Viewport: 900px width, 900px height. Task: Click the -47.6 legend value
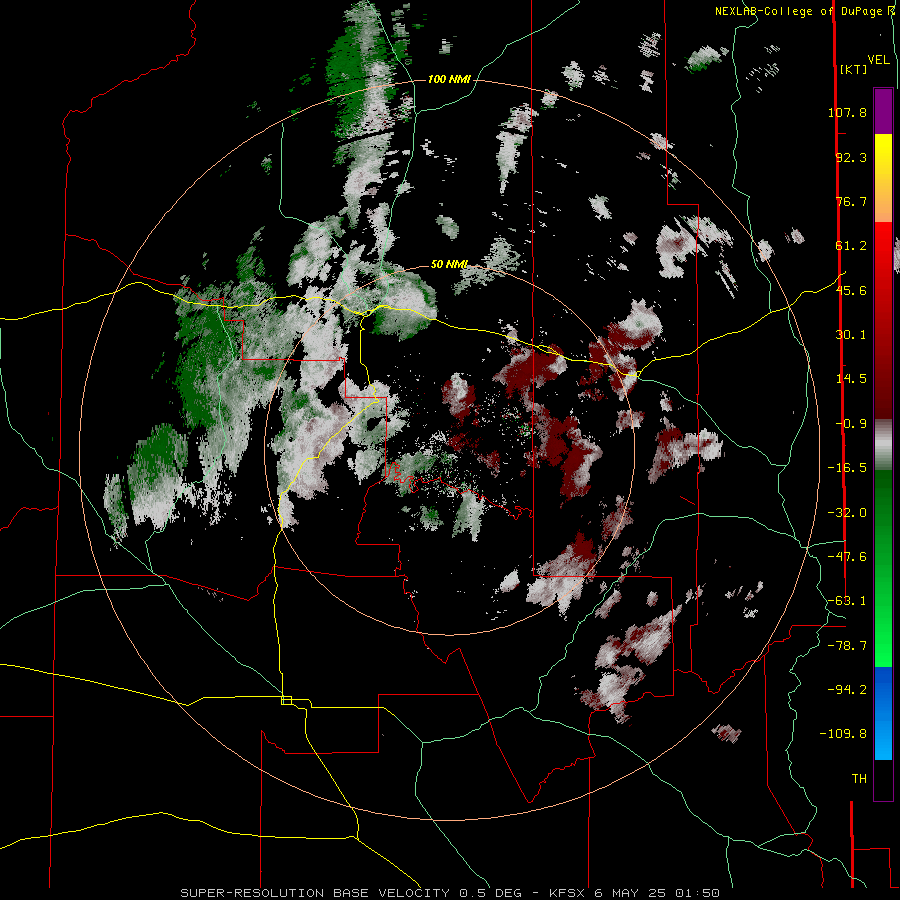847,557
